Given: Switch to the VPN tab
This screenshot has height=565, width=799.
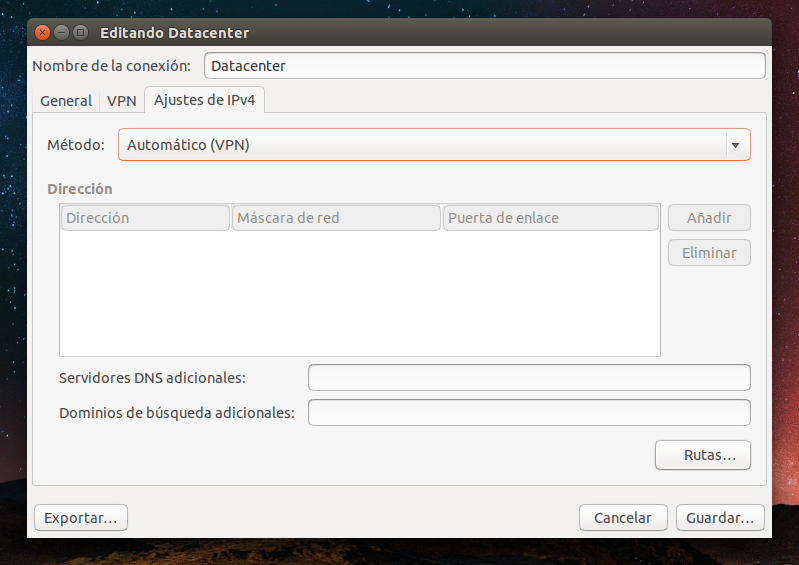Looking at the screenshot, I should [x=121, y=101].
